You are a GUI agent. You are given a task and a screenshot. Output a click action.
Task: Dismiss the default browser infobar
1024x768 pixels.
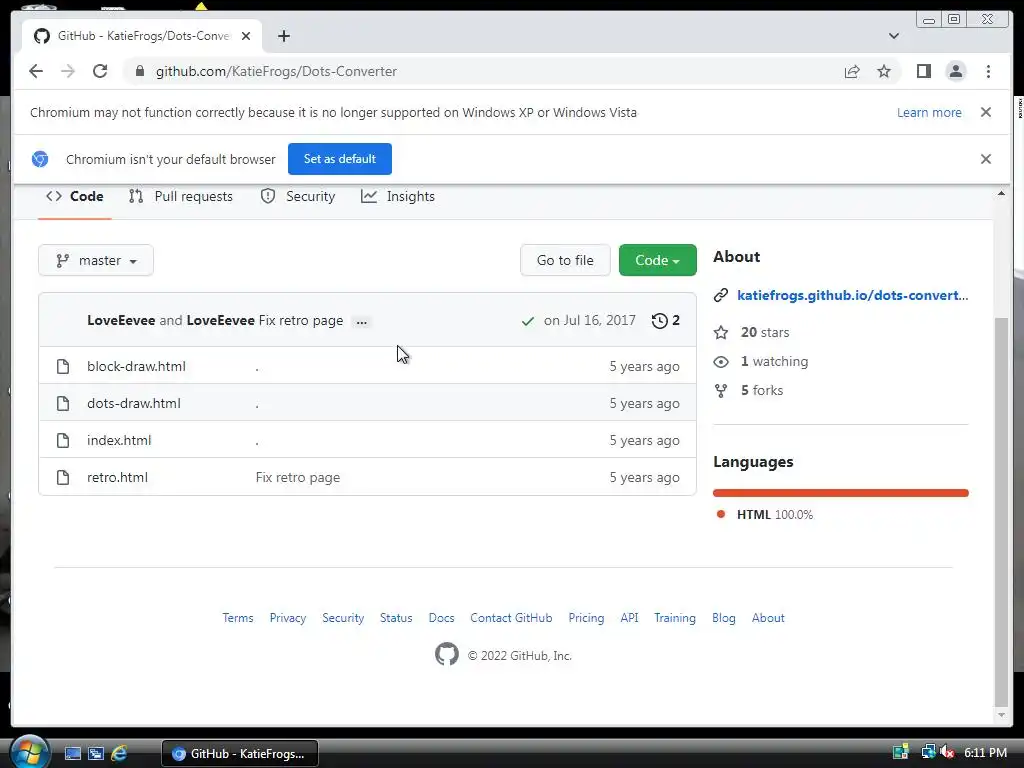(986, 159)
